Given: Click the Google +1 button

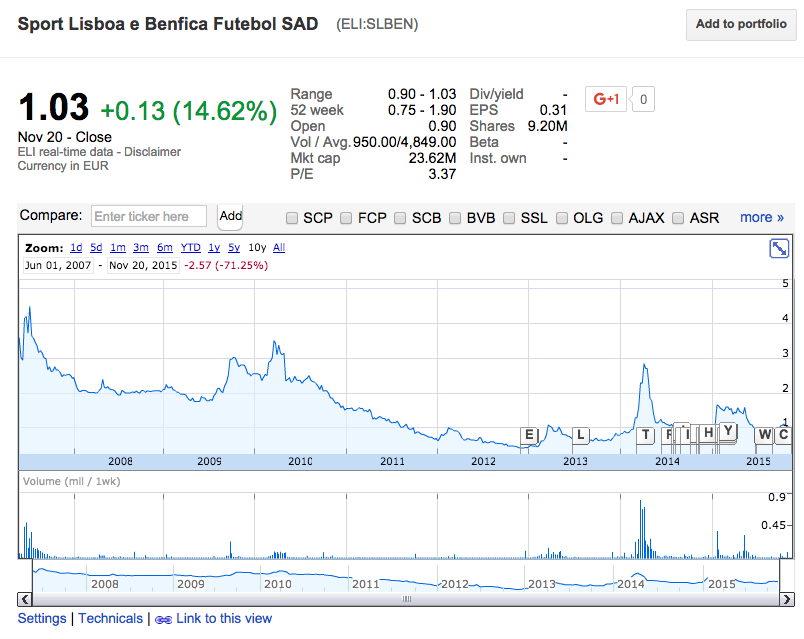Looking at the screenshot, I should (x=606, y=99).
